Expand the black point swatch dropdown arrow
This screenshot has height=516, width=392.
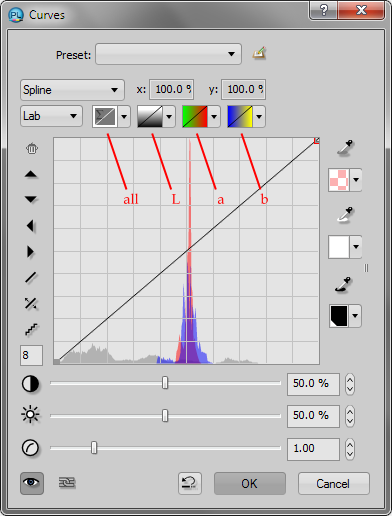point(355,316)
